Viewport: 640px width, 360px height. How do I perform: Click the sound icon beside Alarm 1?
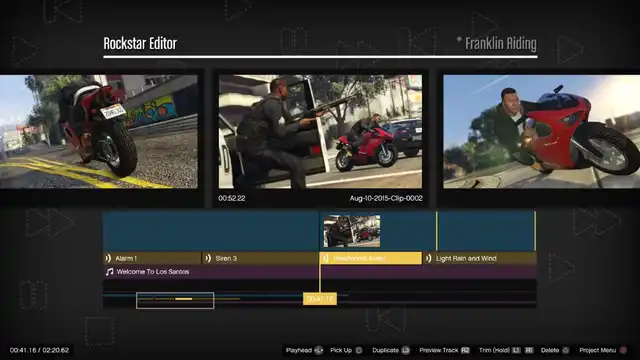(108, 258)
